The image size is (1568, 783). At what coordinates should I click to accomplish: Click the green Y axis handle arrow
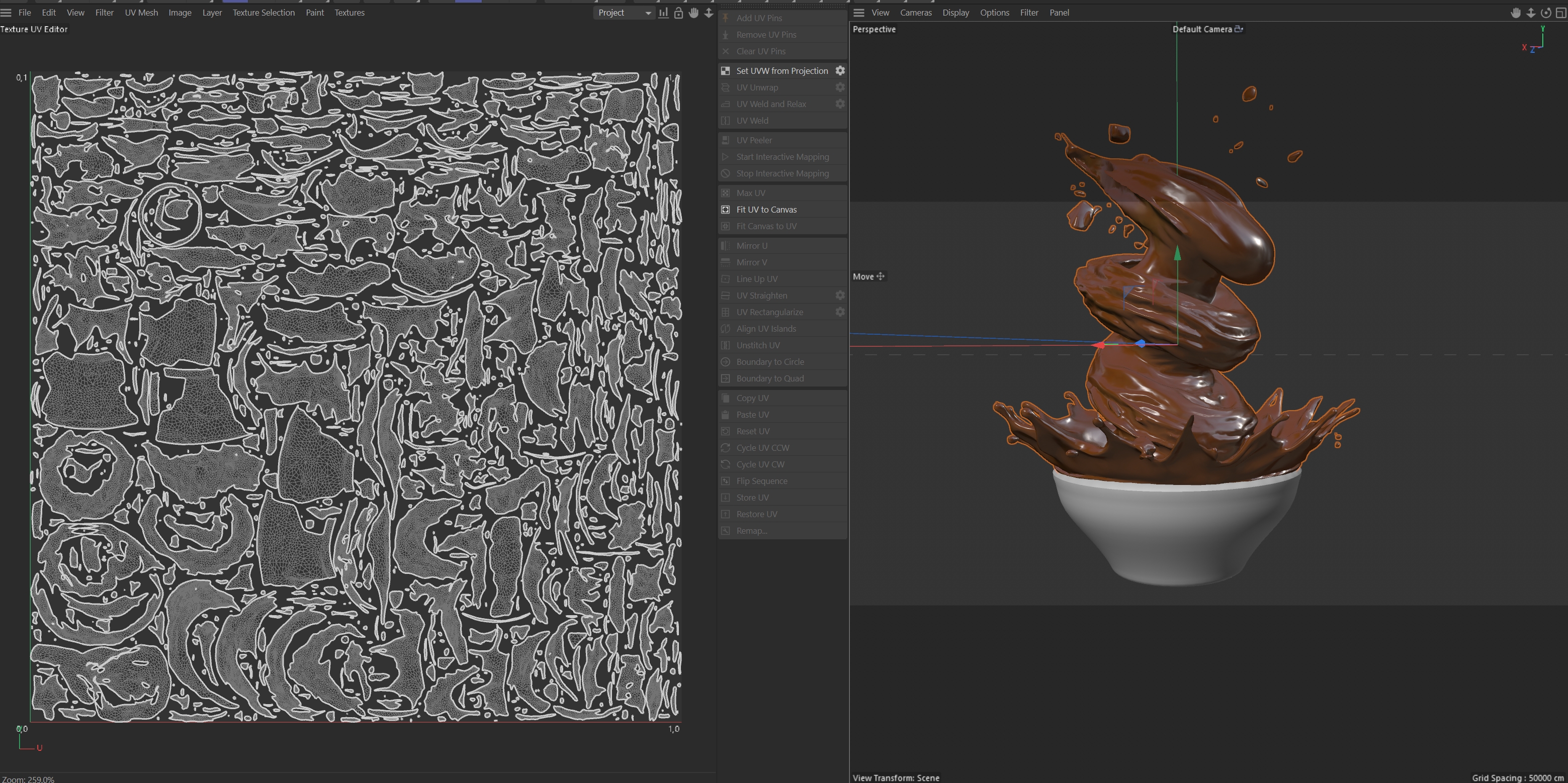1177,253
